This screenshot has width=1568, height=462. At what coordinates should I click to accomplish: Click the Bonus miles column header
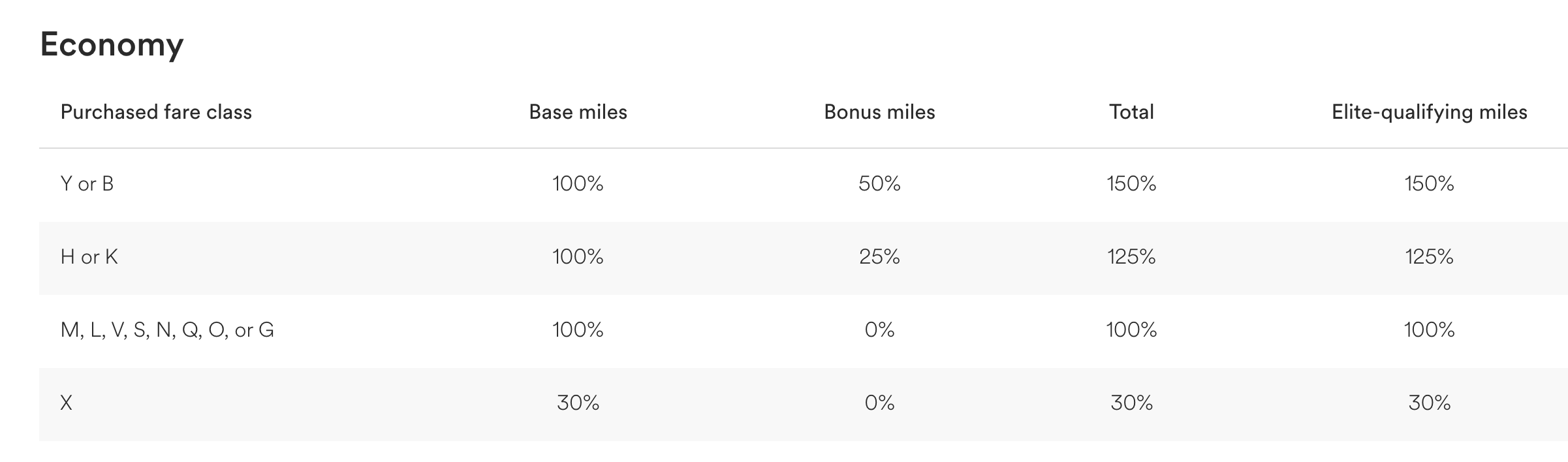click(x=879, y=112)
